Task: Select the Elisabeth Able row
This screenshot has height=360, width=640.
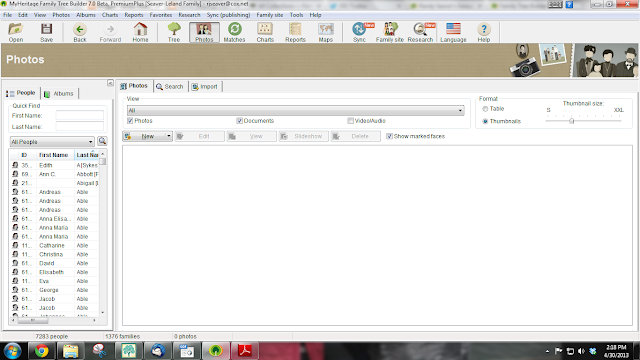Action: 55,272
